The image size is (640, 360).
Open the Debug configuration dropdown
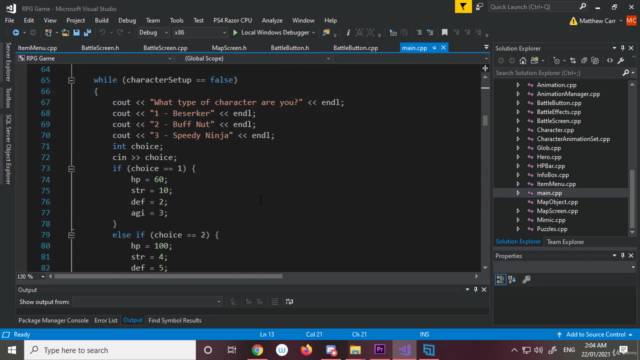tap(153, 33)
